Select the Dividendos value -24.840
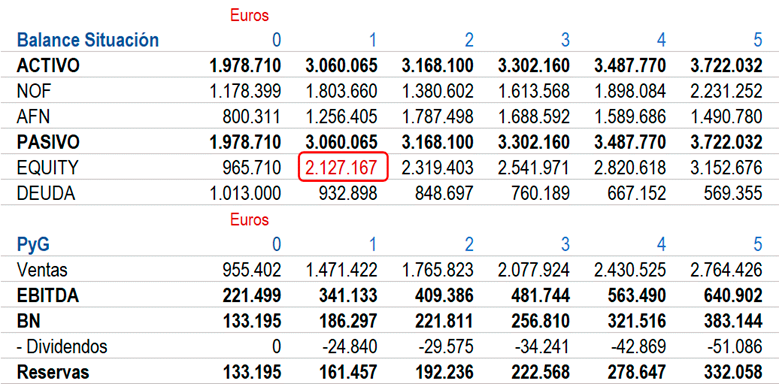 pyautogui.click(x=350, y=347)
